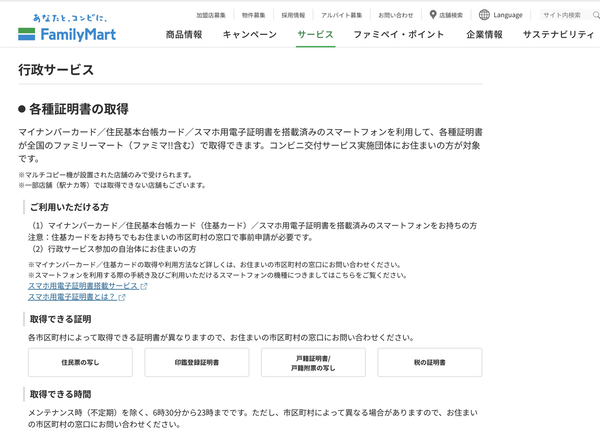Screen dimensions: 600x442
Task: Select the サービス menu tab
Action: click(315, 34)
